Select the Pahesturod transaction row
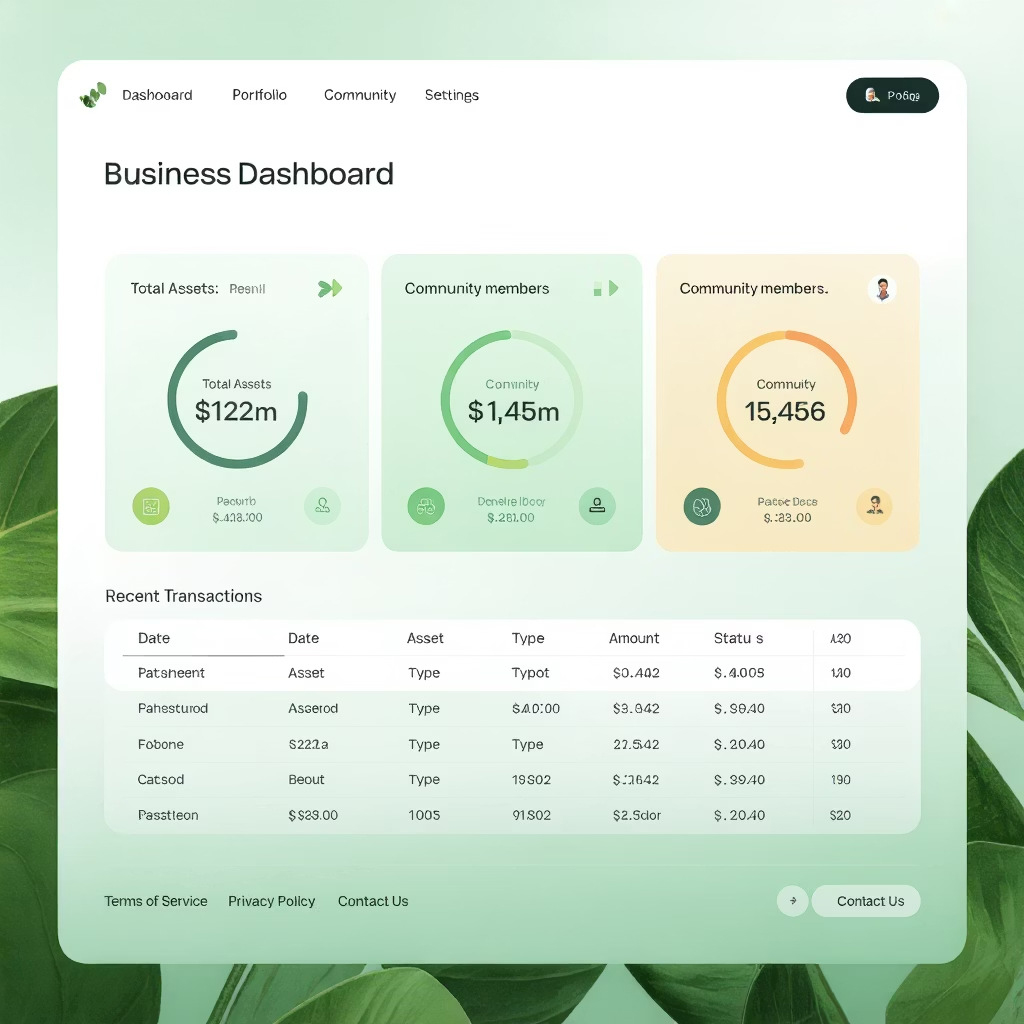The image size is (1024, 1024). pos(511,708)
